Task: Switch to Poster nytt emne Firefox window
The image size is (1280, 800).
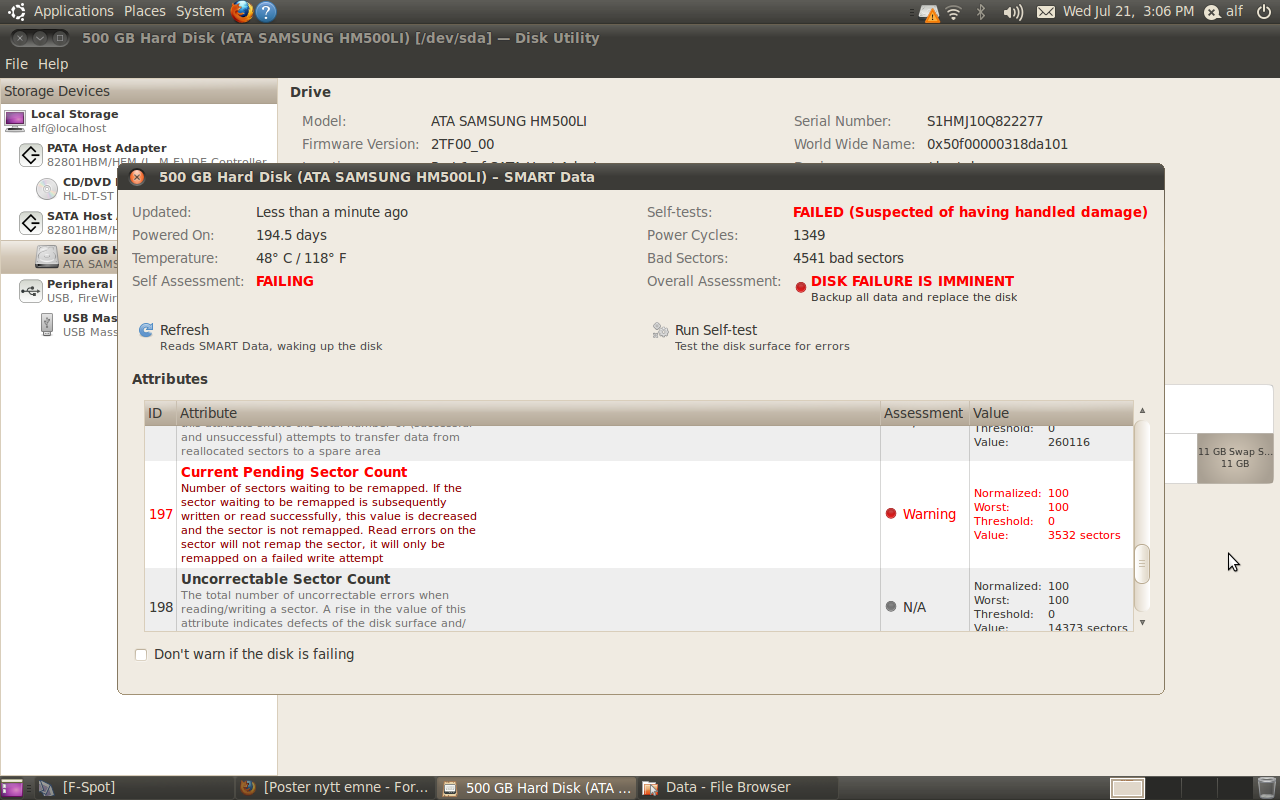Action: [x=335, y=788]
